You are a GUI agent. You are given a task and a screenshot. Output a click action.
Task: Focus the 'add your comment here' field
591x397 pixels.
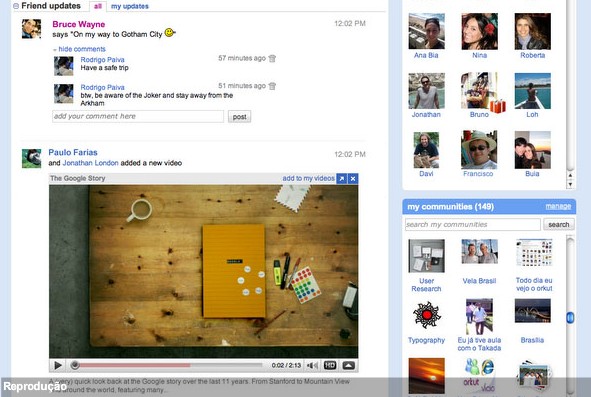coord(138,116)
